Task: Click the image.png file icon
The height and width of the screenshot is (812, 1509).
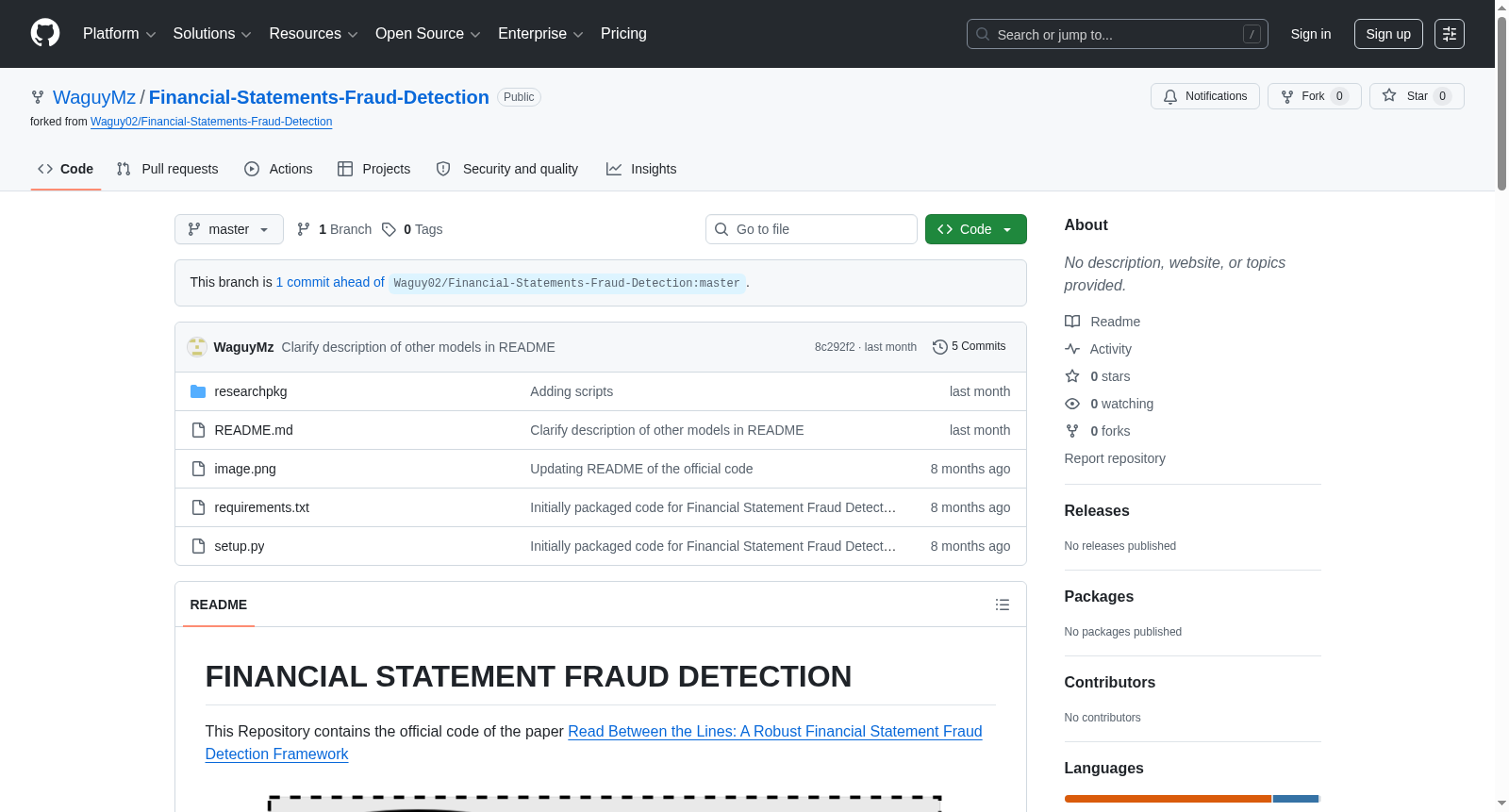Action: (198, 469)
